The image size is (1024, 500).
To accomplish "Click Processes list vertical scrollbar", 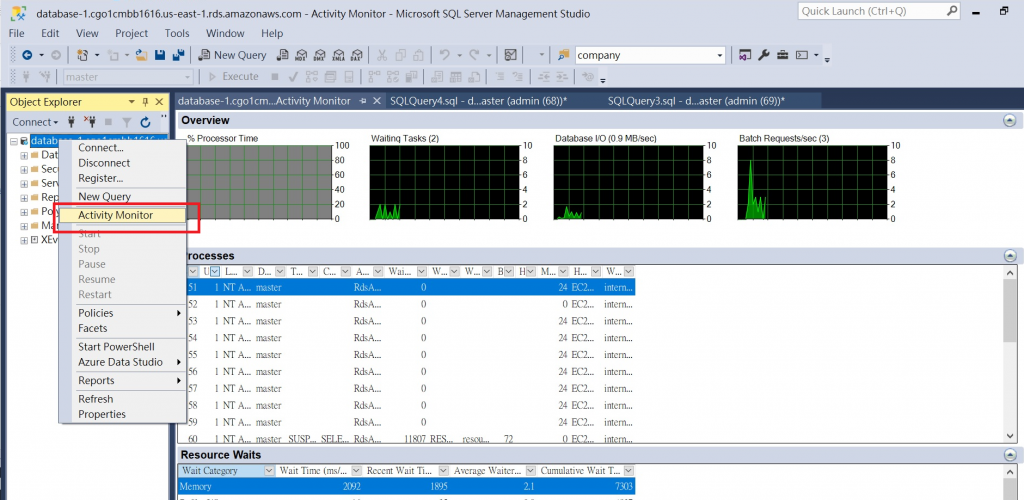I will point(1010,354).
